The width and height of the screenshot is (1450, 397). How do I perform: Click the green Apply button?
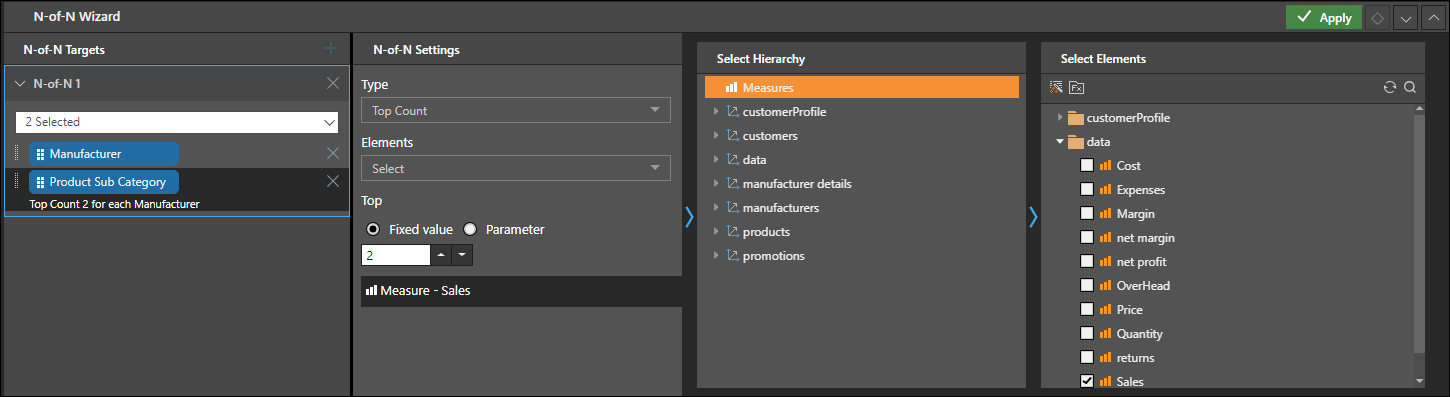pyautogui.click(x=1323, y=17)
